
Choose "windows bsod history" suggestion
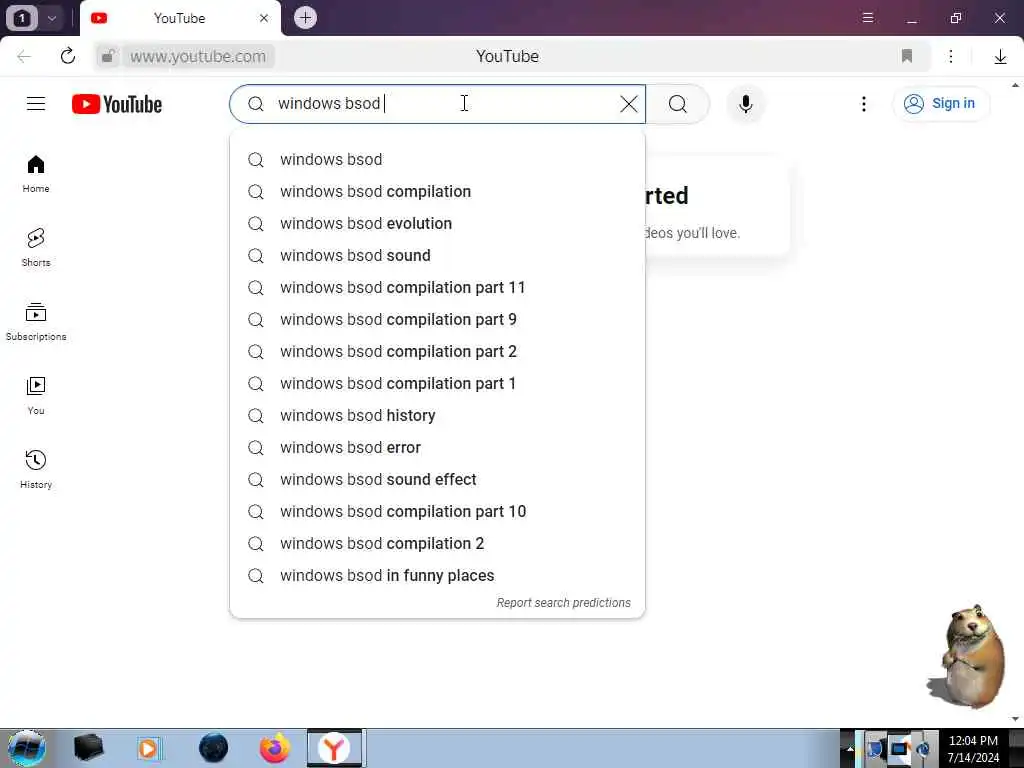click(438, 415)
